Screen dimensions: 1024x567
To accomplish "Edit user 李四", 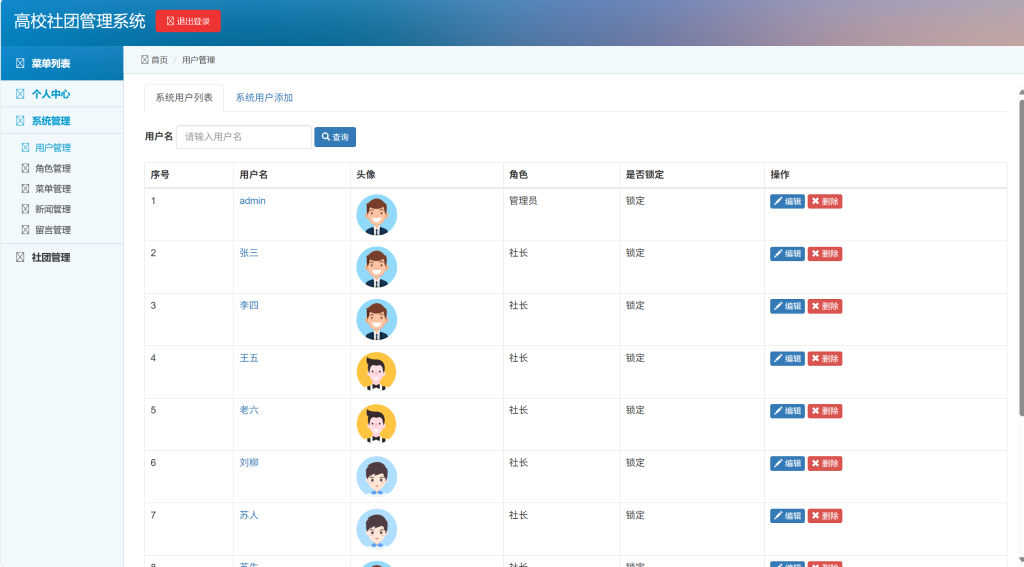I will (787, 306).
